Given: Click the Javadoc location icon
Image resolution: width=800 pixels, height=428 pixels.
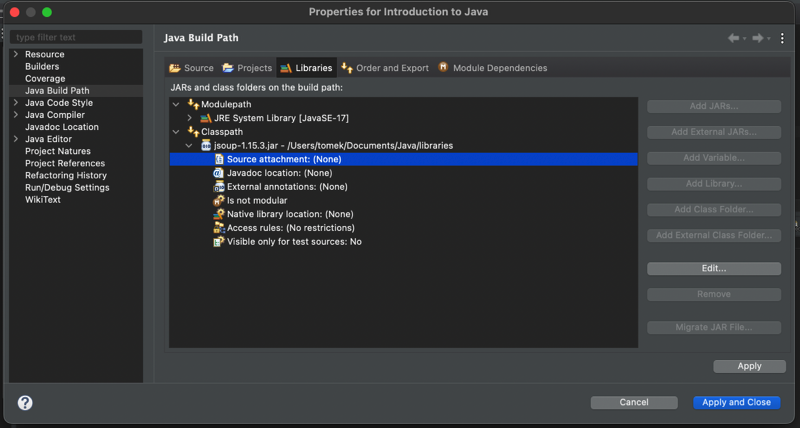Looking at the screenshot, I should (x=219, y=173).
